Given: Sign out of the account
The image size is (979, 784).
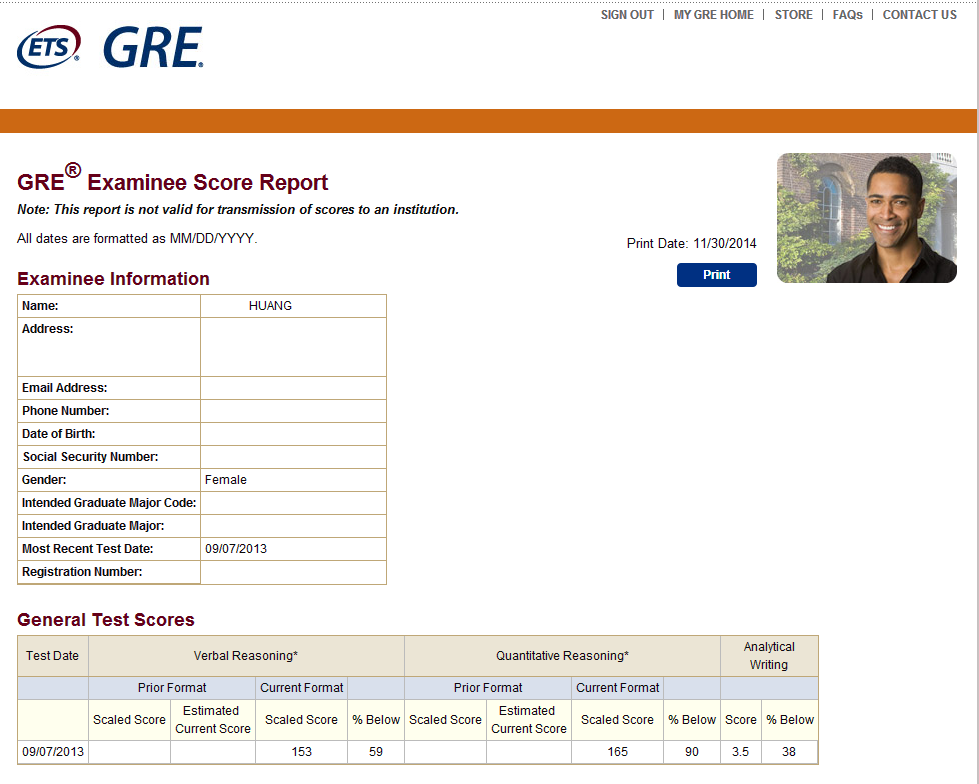Looking at the screenshot, I should (x=627, y=15).
